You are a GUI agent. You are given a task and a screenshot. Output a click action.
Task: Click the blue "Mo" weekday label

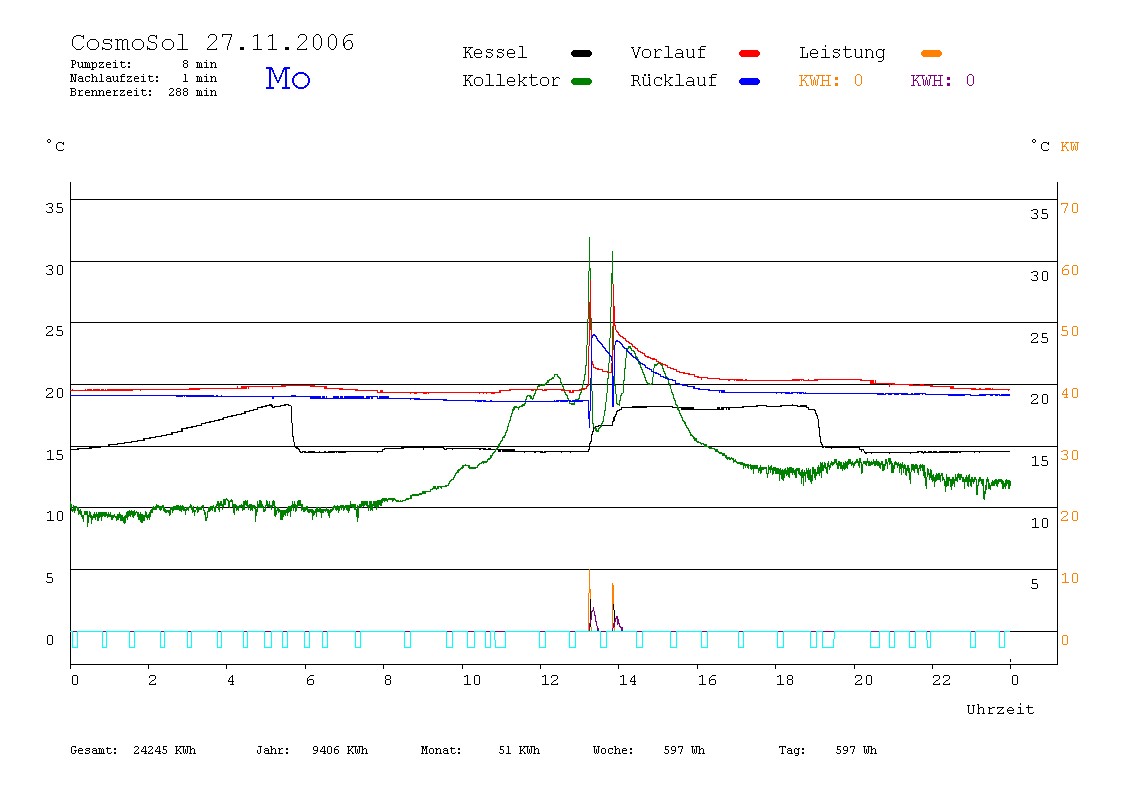(288, 78)
